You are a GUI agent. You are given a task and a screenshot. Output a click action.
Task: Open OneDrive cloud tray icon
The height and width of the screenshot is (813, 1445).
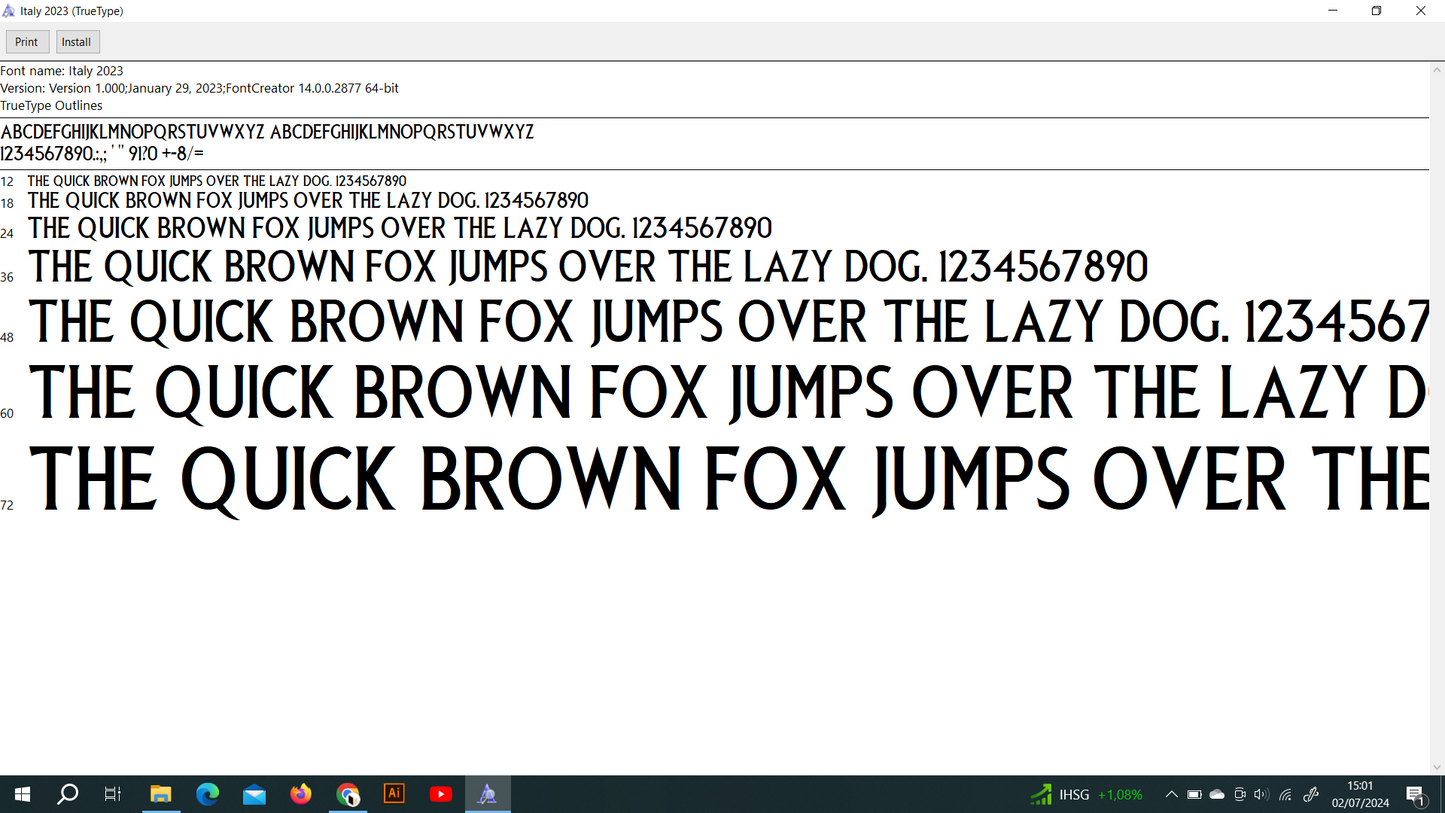1217,795
